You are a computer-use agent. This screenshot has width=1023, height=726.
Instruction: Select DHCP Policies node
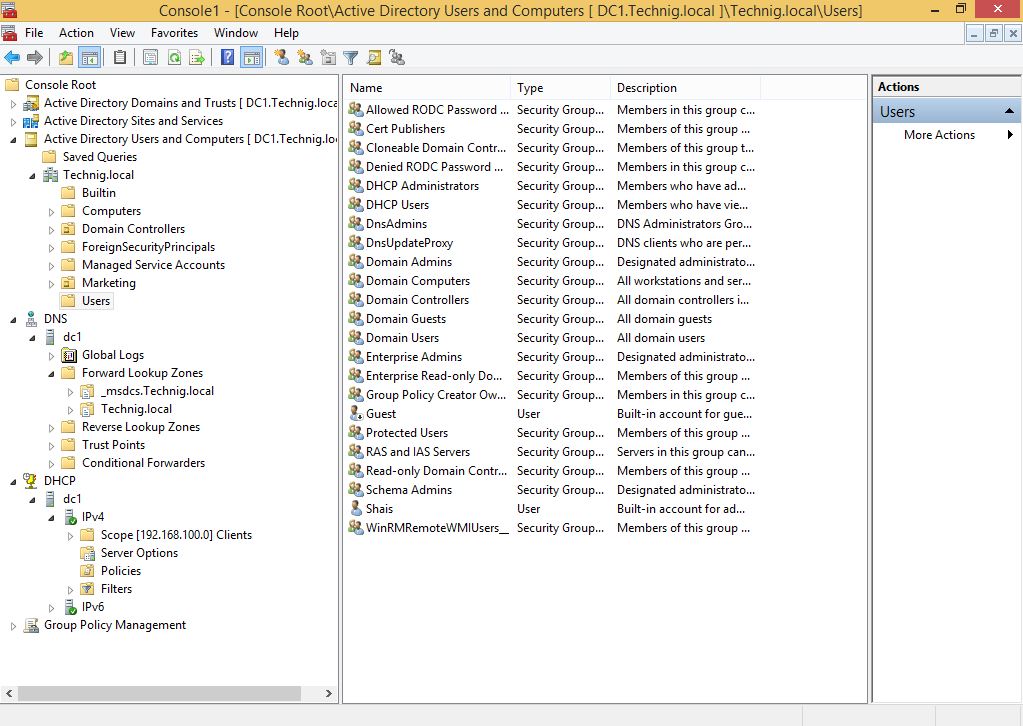pyautogui.click(x=121, y=571)
